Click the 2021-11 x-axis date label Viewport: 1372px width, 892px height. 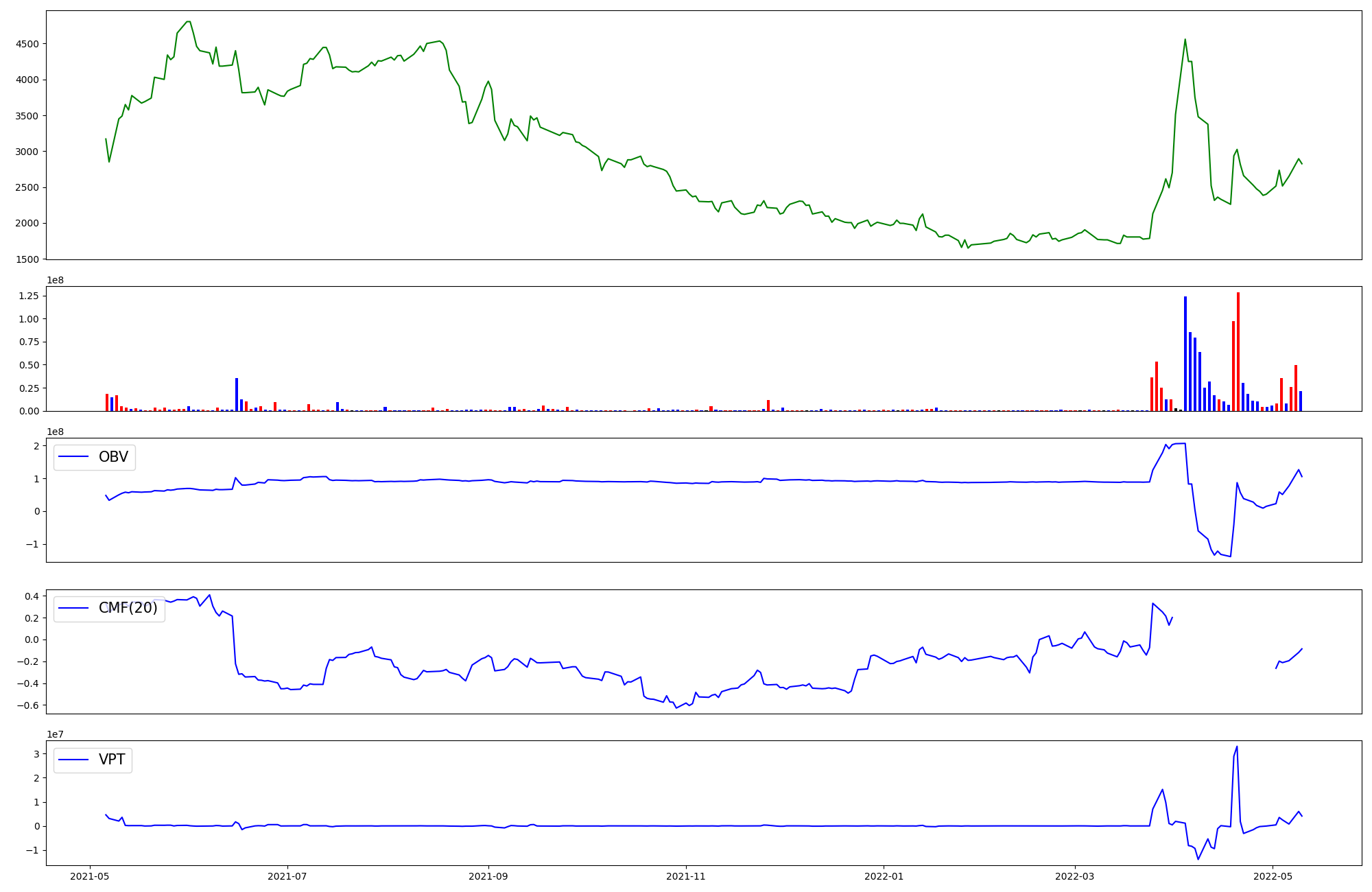[686, 876]
